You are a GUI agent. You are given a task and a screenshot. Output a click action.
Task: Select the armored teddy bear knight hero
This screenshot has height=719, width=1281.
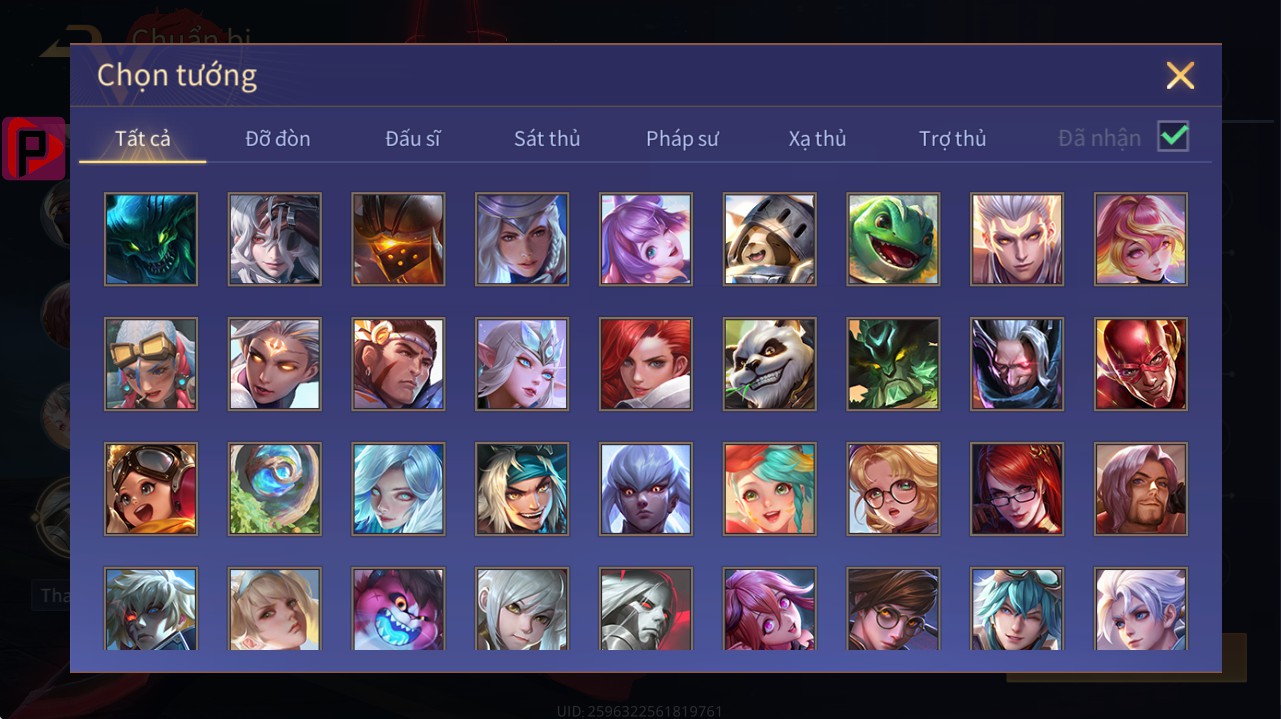769,239
